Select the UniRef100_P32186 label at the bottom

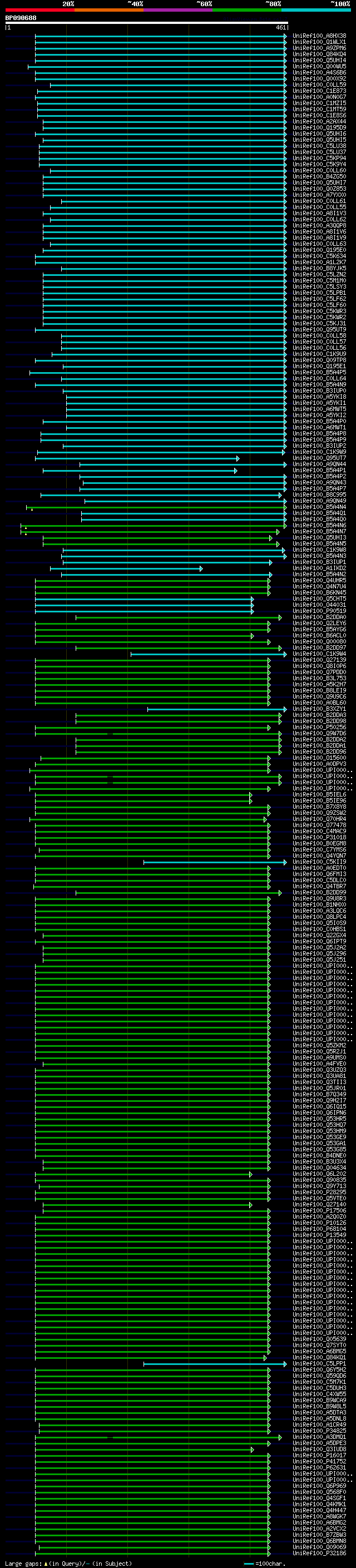(x=319, y=1554)
